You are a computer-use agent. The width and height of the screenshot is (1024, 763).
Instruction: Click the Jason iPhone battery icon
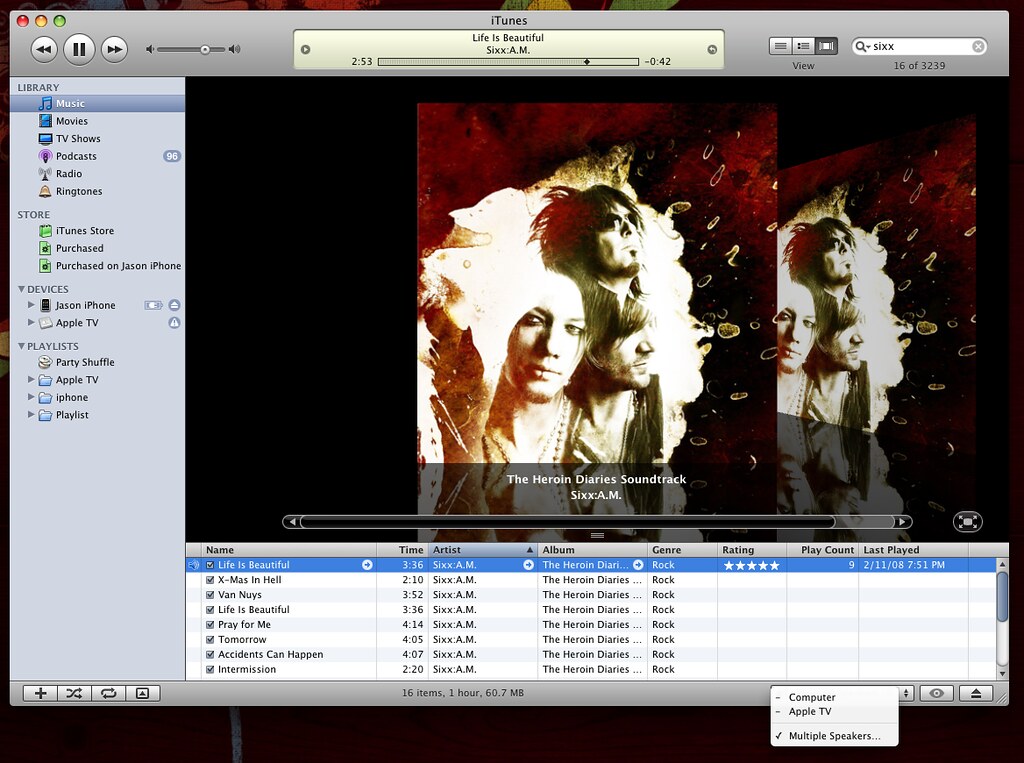coord(153,305)
